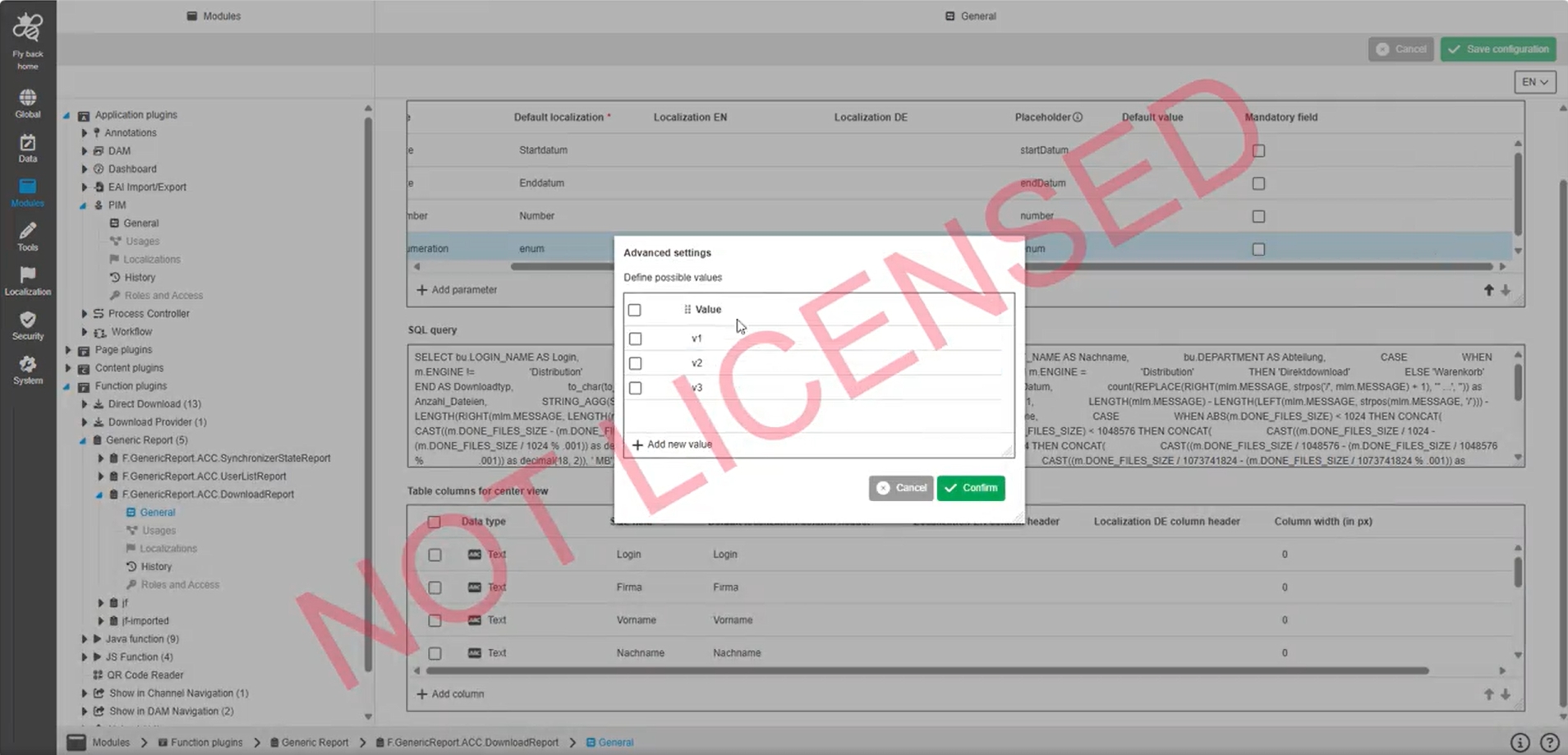Click the Placeholder info icon in the header
This screenshot has width=1568, height=755.
click(1078, 117)
